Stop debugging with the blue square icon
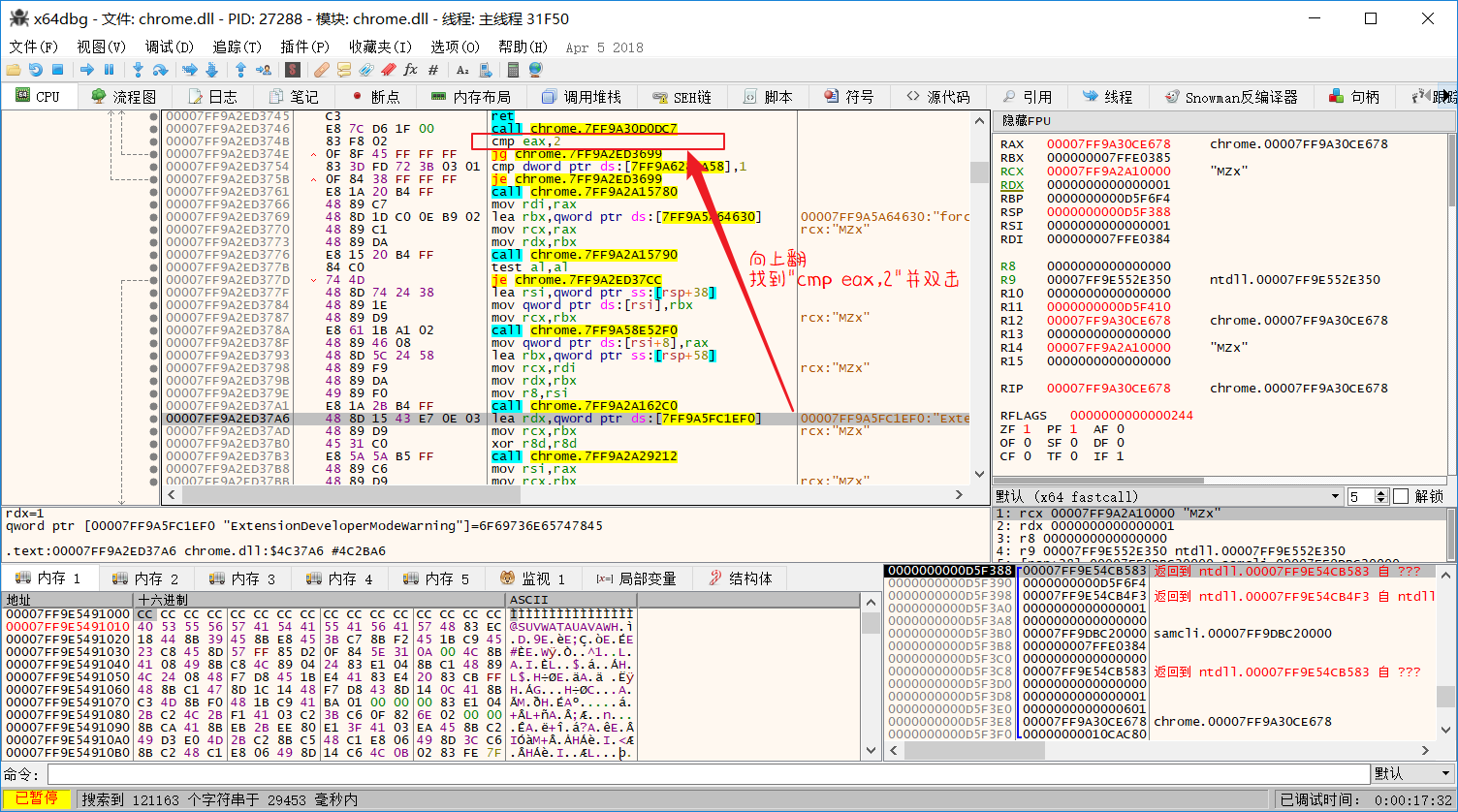Image resolution: width=1458 pixels, height=812 pixels. point(57,70)
